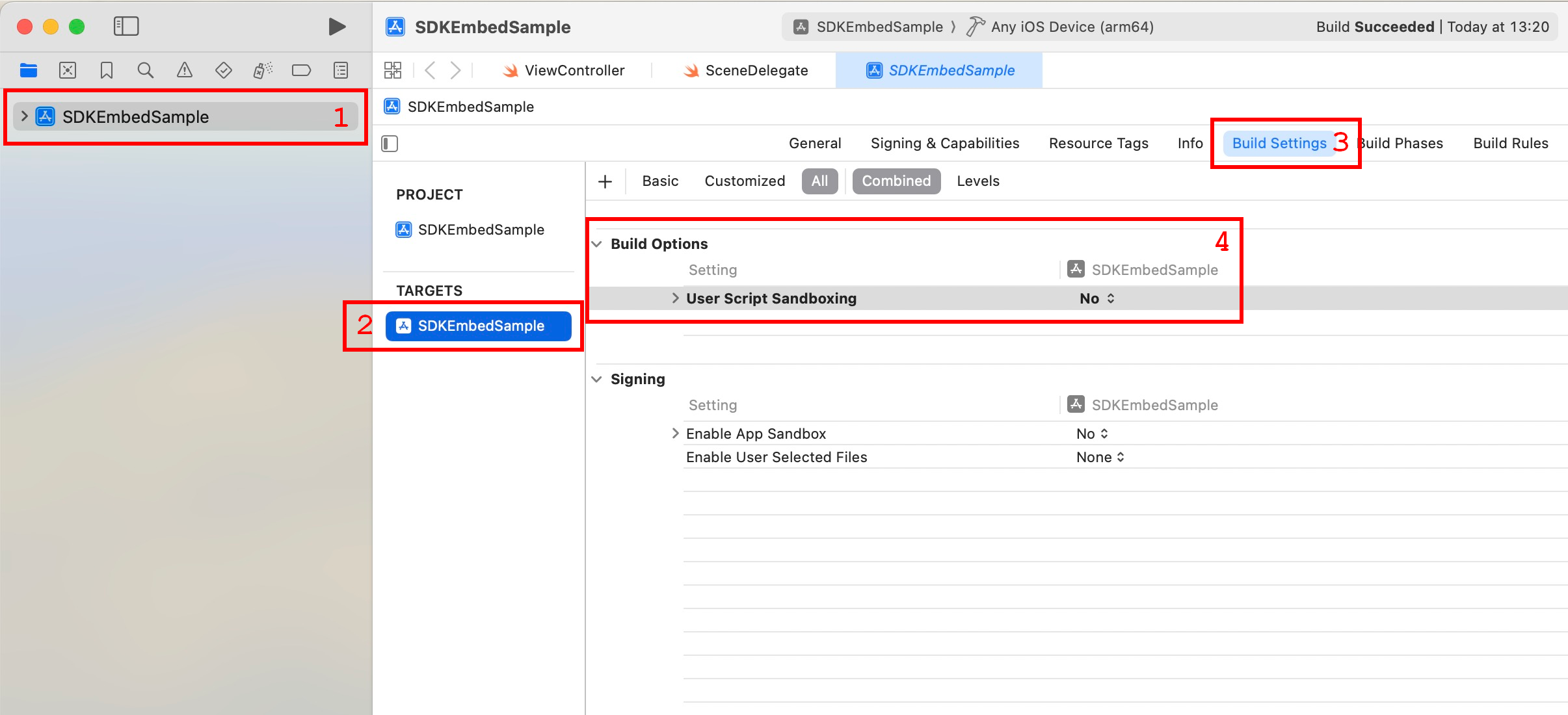Open the Debug navigator spray icon
The width and height of the screenshot is (1568, 715).
[x=263, y=70]
